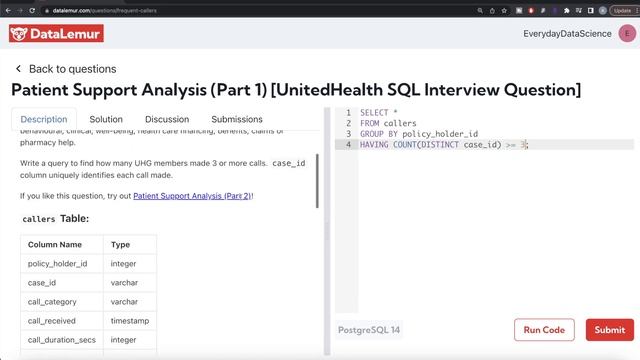Switch to the Solution tab
This screenshot has width=640, height=360.
click(x=106, y=119)
